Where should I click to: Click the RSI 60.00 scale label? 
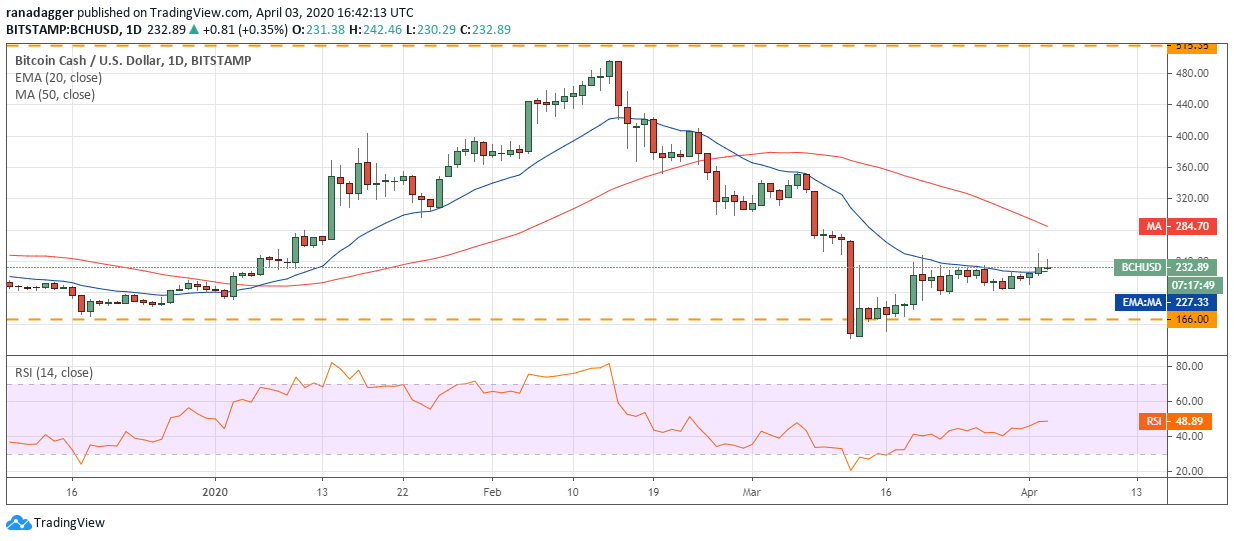click(x=1190, y=402)
